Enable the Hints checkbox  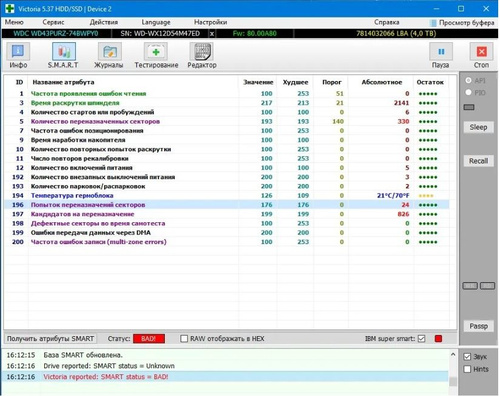point(467,369)
